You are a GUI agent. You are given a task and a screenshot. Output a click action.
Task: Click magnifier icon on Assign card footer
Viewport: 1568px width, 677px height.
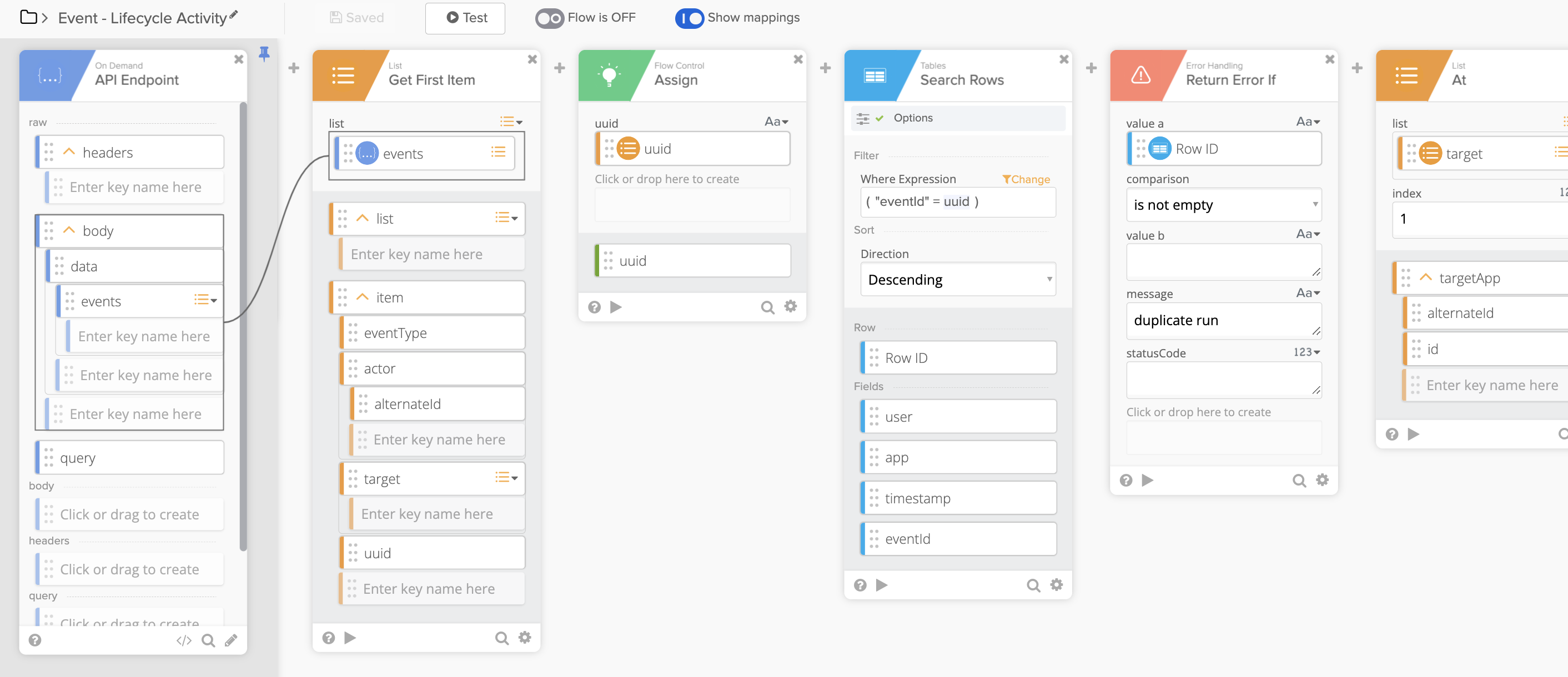(767, 307)
